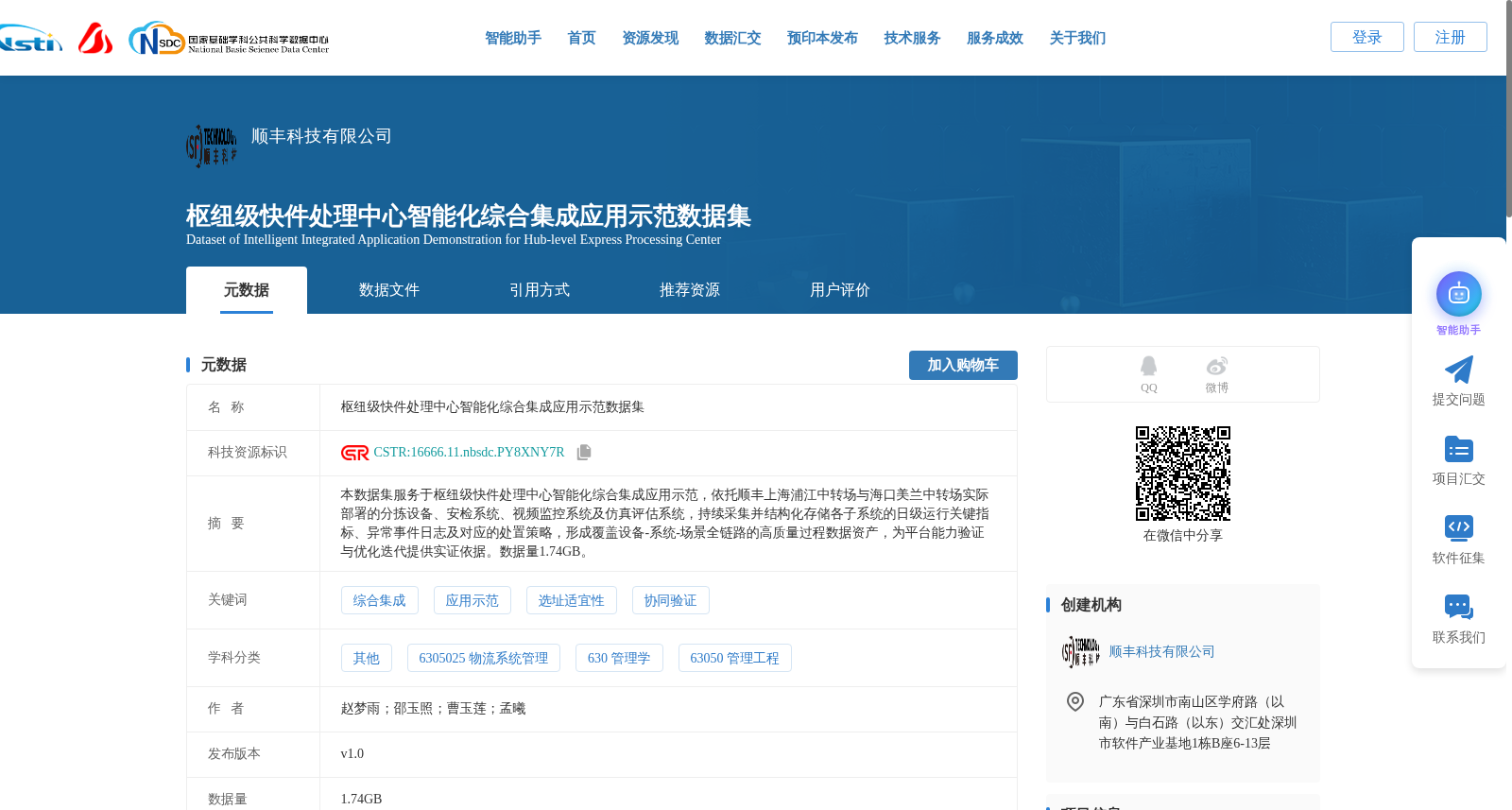Click the address text in 创建机构 panel
Viewport: 1512px width, 810px height.
[1198, 723]
